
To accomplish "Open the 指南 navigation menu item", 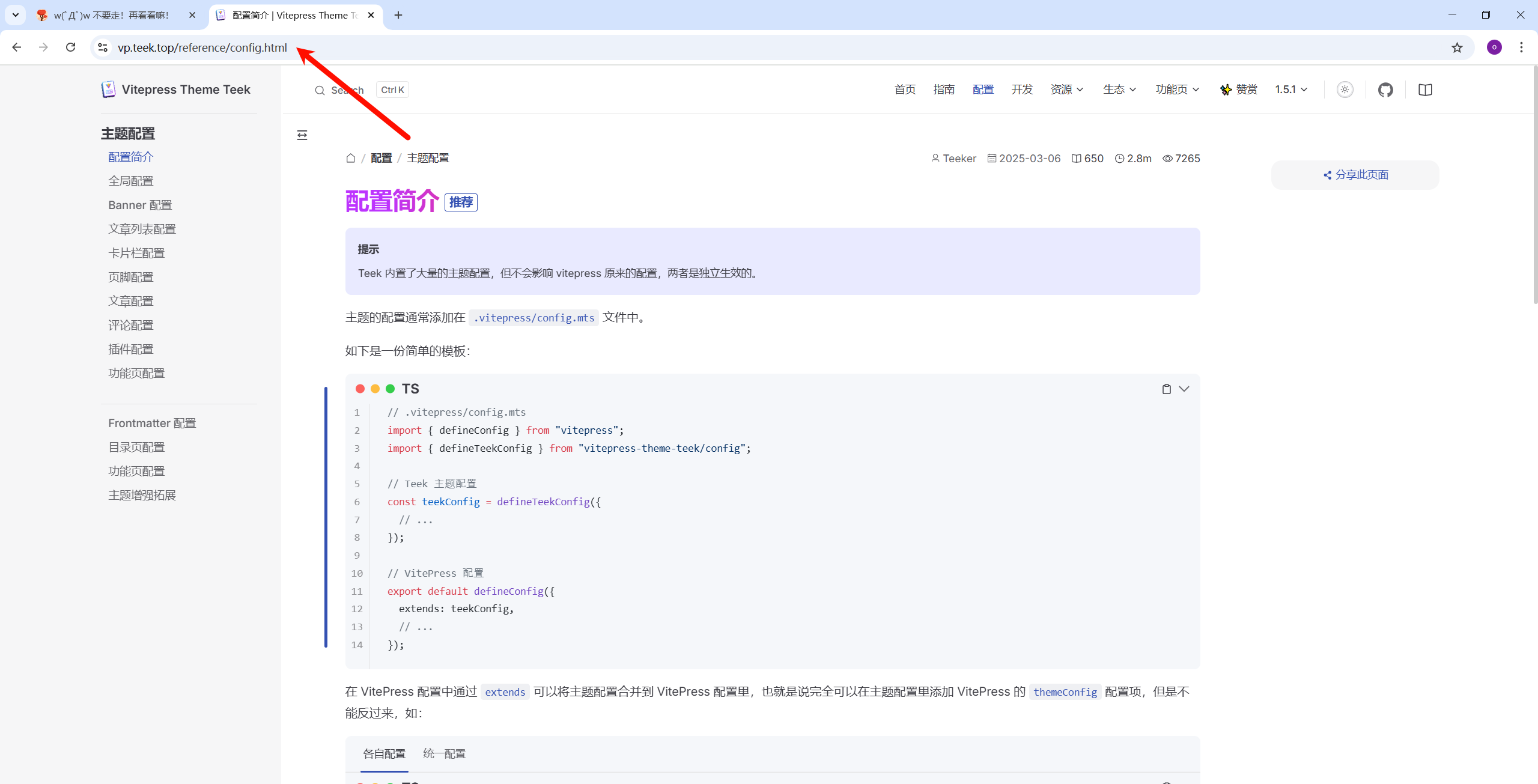I will click(944, 90).
